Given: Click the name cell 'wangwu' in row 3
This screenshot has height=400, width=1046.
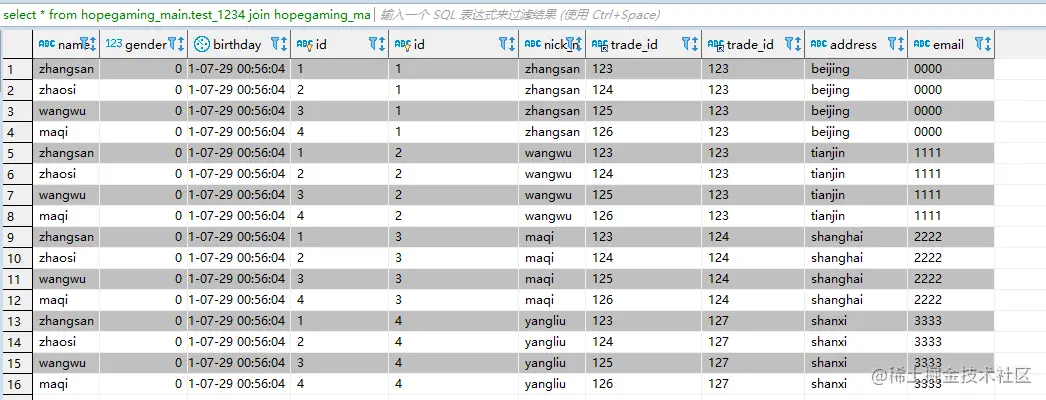Looking at the screenshot, I should click(66, 111).
